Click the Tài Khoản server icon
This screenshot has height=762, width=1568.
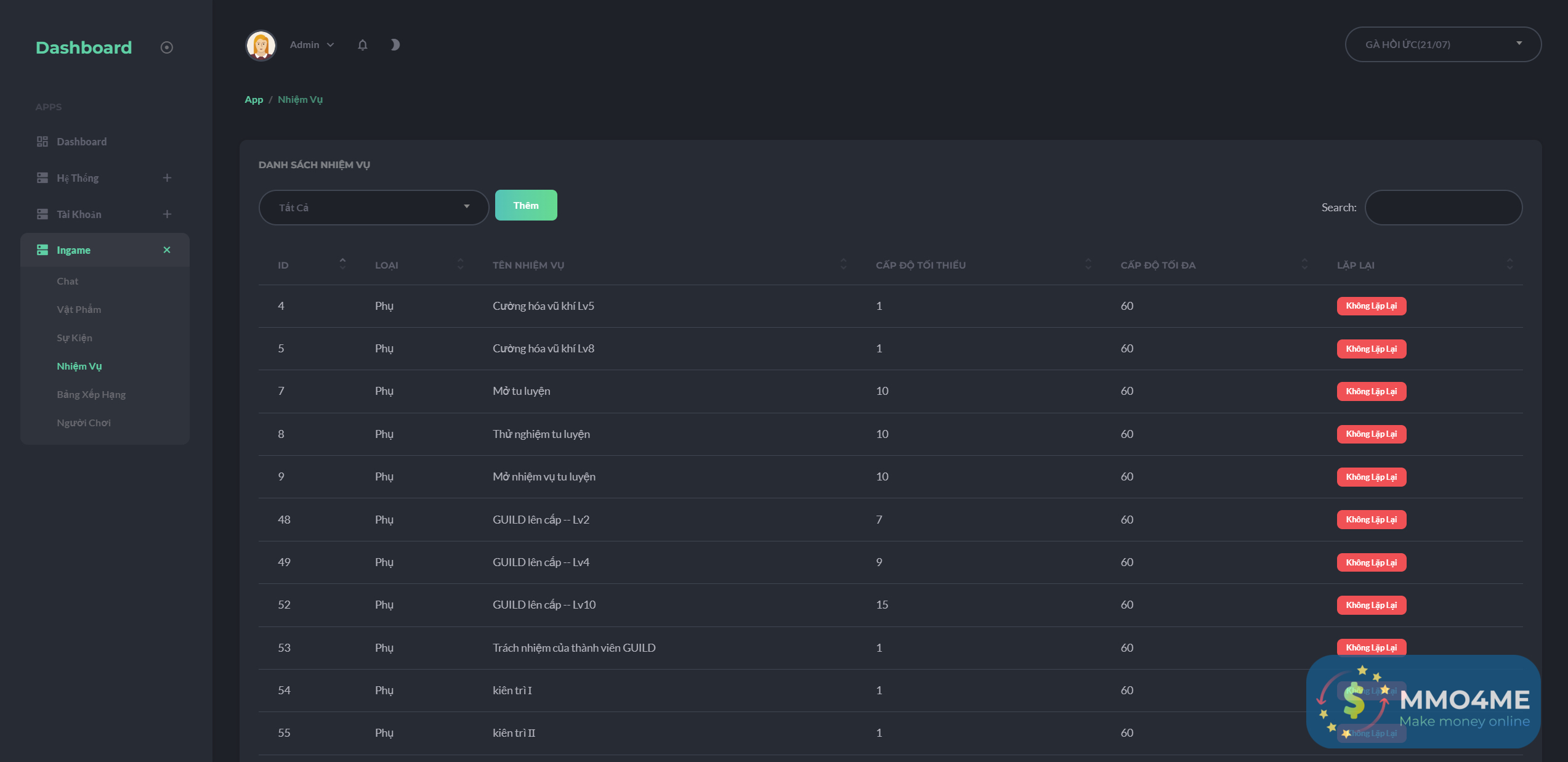pos(42,214)
